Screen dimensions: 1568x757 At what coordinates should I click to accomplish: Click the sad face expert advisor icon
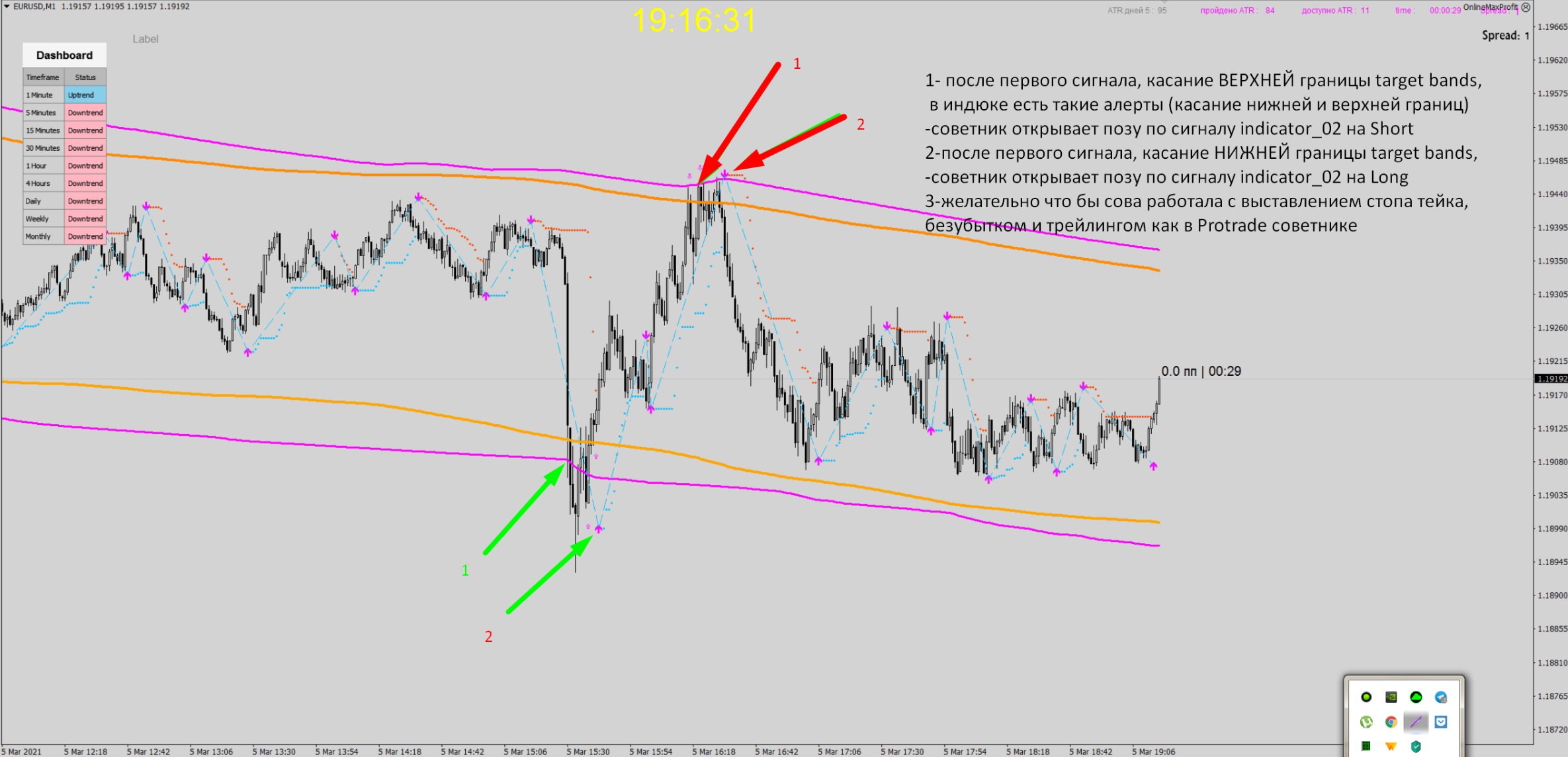tap(1526, 7)
